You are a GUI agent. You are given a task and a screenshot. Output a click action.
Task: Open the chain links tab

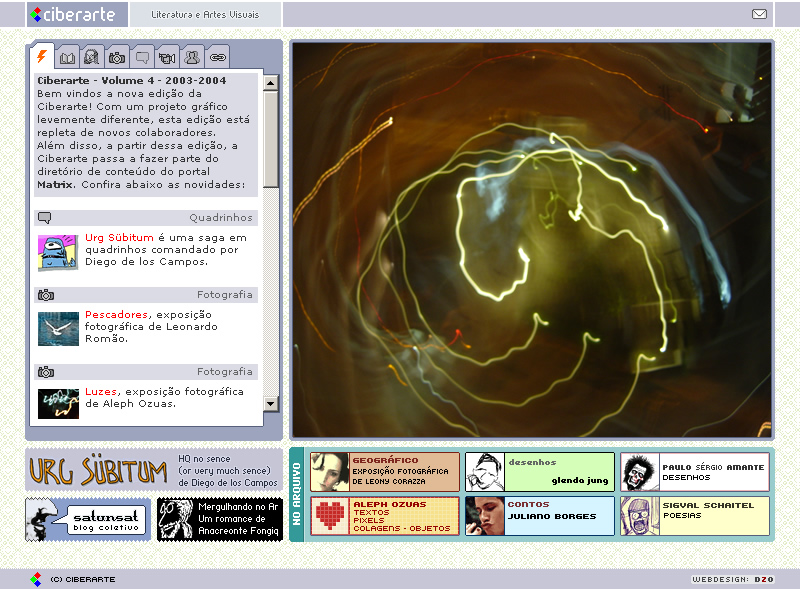tap(217, 58)
